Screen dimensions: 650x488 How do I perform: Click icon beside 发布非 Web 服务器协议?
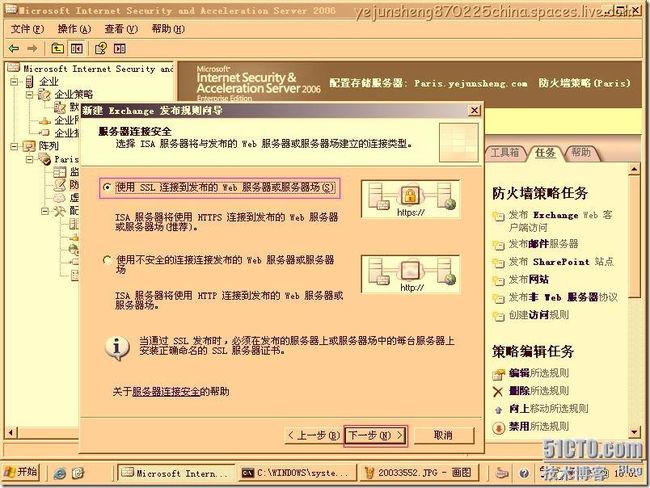498,298
